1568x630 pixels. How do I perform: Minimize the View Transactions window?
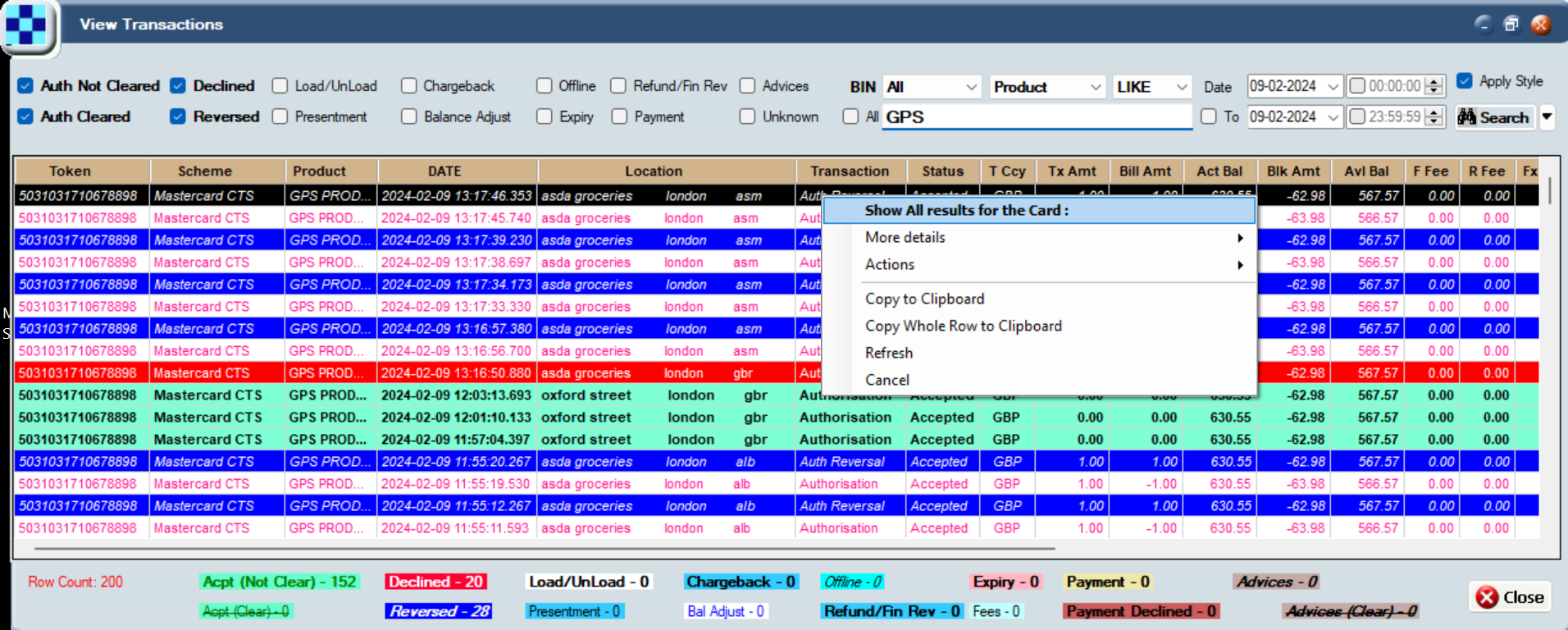[1483, 24]
